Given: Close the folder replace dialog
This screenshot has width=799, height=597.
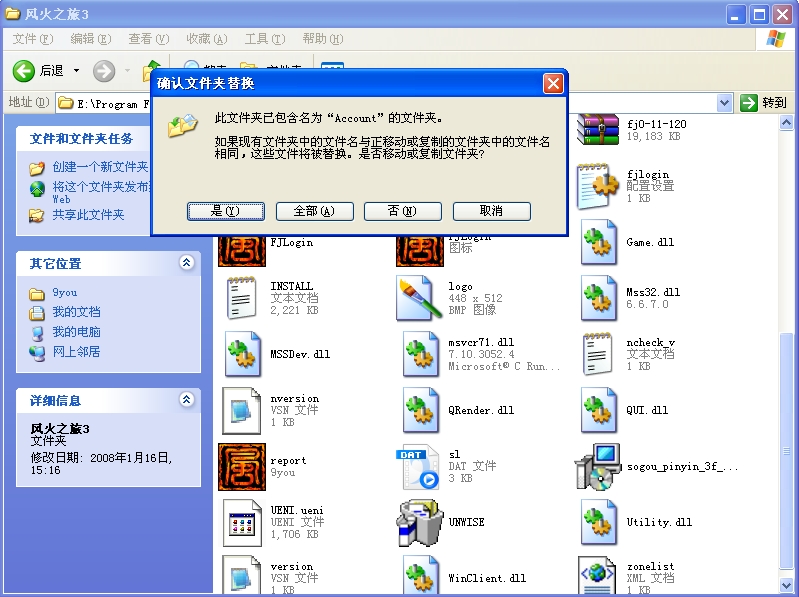Looking at the screenshot, I should pos(553,84).
